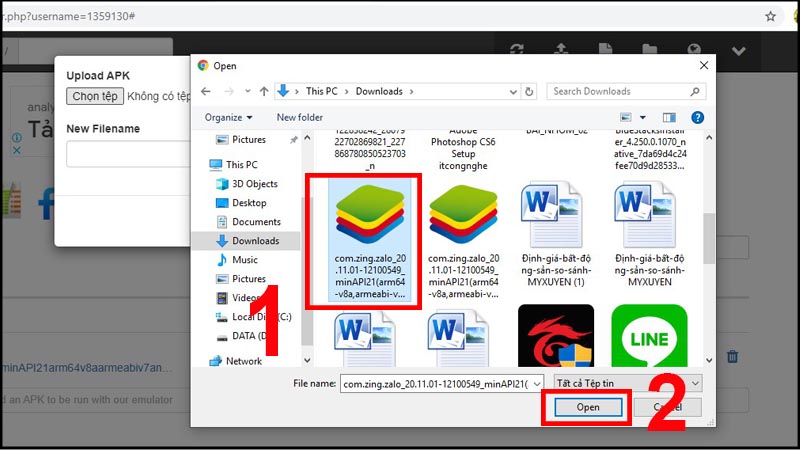The height and width of the screenshot is (450, 800).
Task: Click upload icon in background page toolbar
Action: (561, 49)
